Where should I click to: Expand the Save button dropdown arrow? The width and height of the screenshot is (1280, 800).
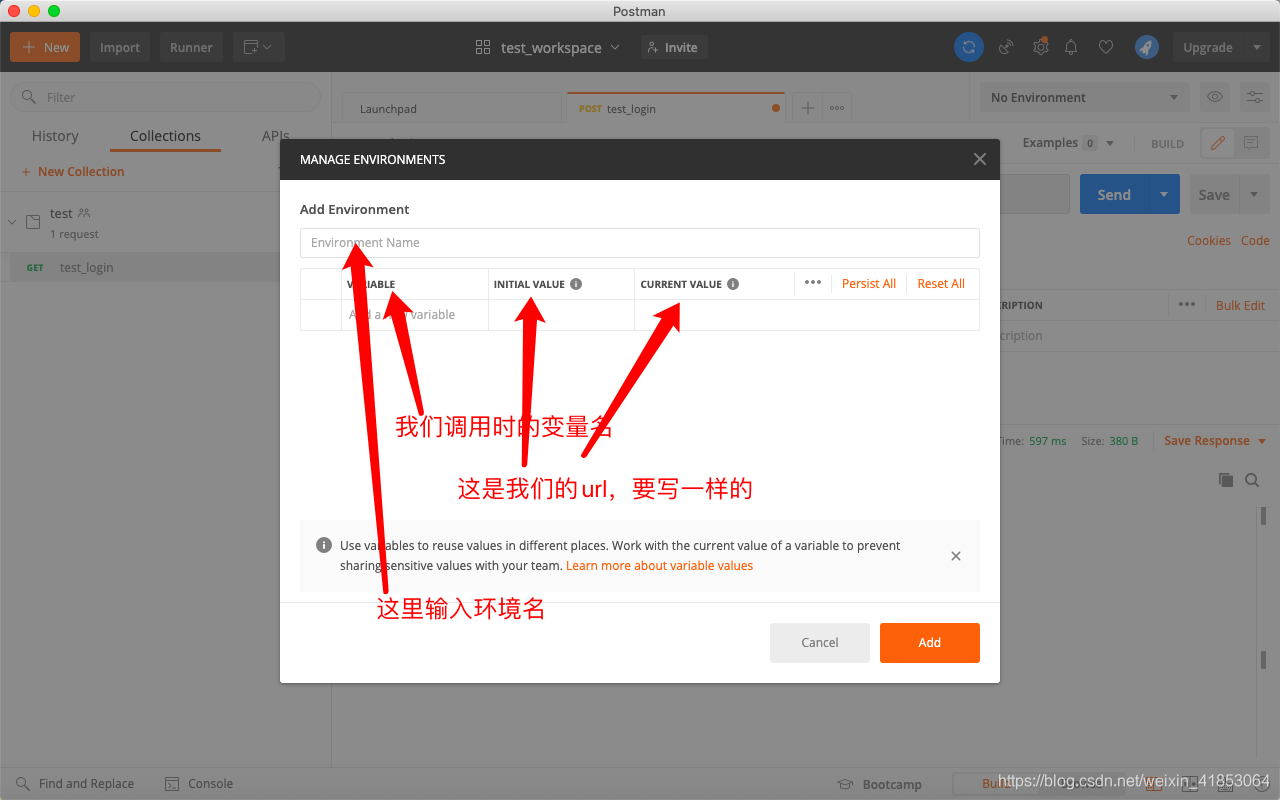1254,194
